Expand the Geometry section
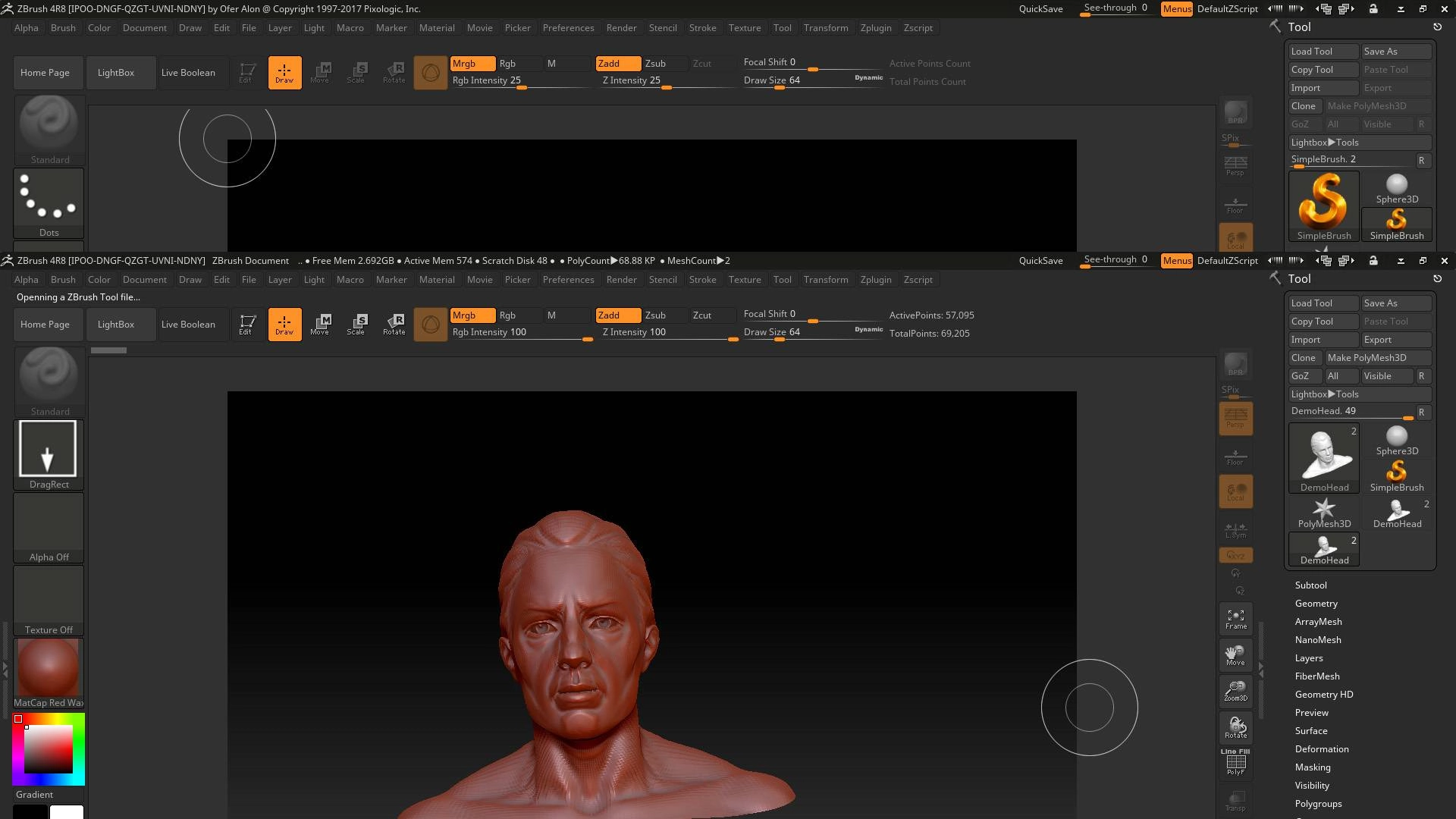The width and height of the screenshot is (1456, 819). point(1316,604)
